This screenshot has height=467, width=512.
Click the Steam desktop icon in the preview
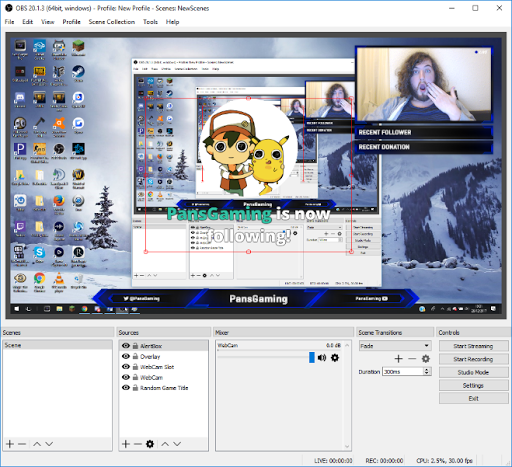click(78, 71)
